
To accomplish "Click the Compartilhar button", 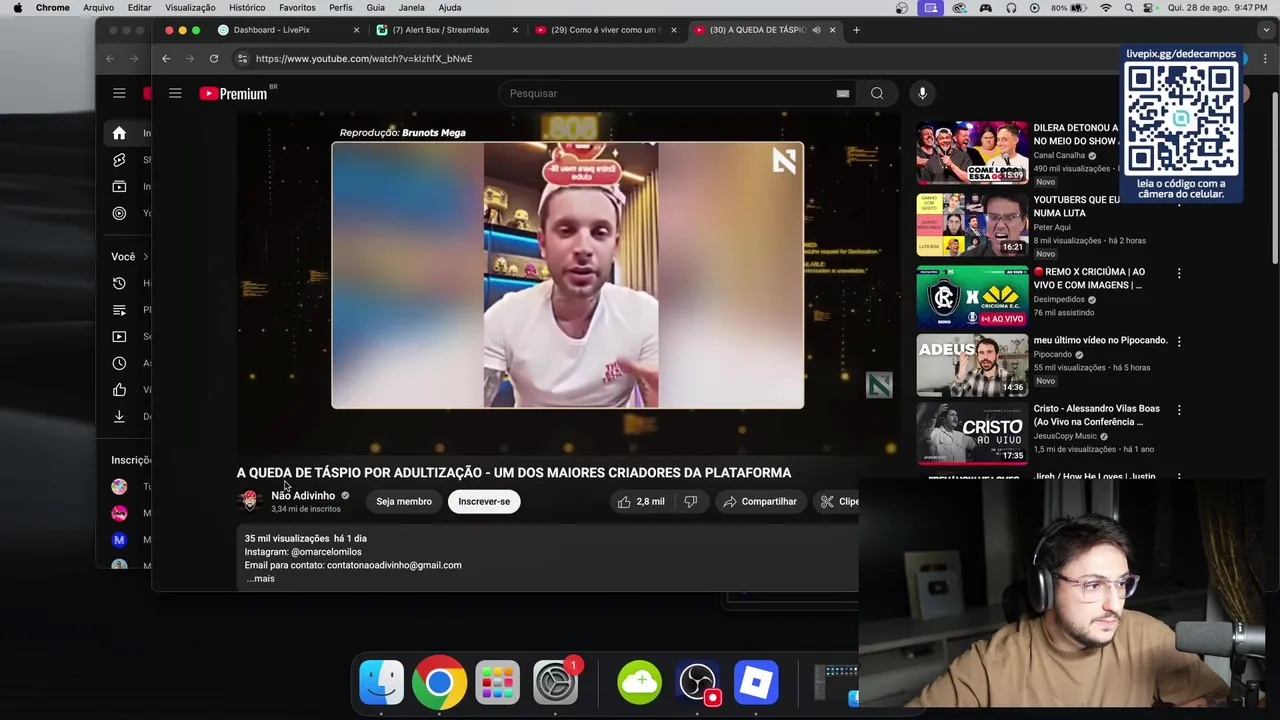I will tap(760, 501).
